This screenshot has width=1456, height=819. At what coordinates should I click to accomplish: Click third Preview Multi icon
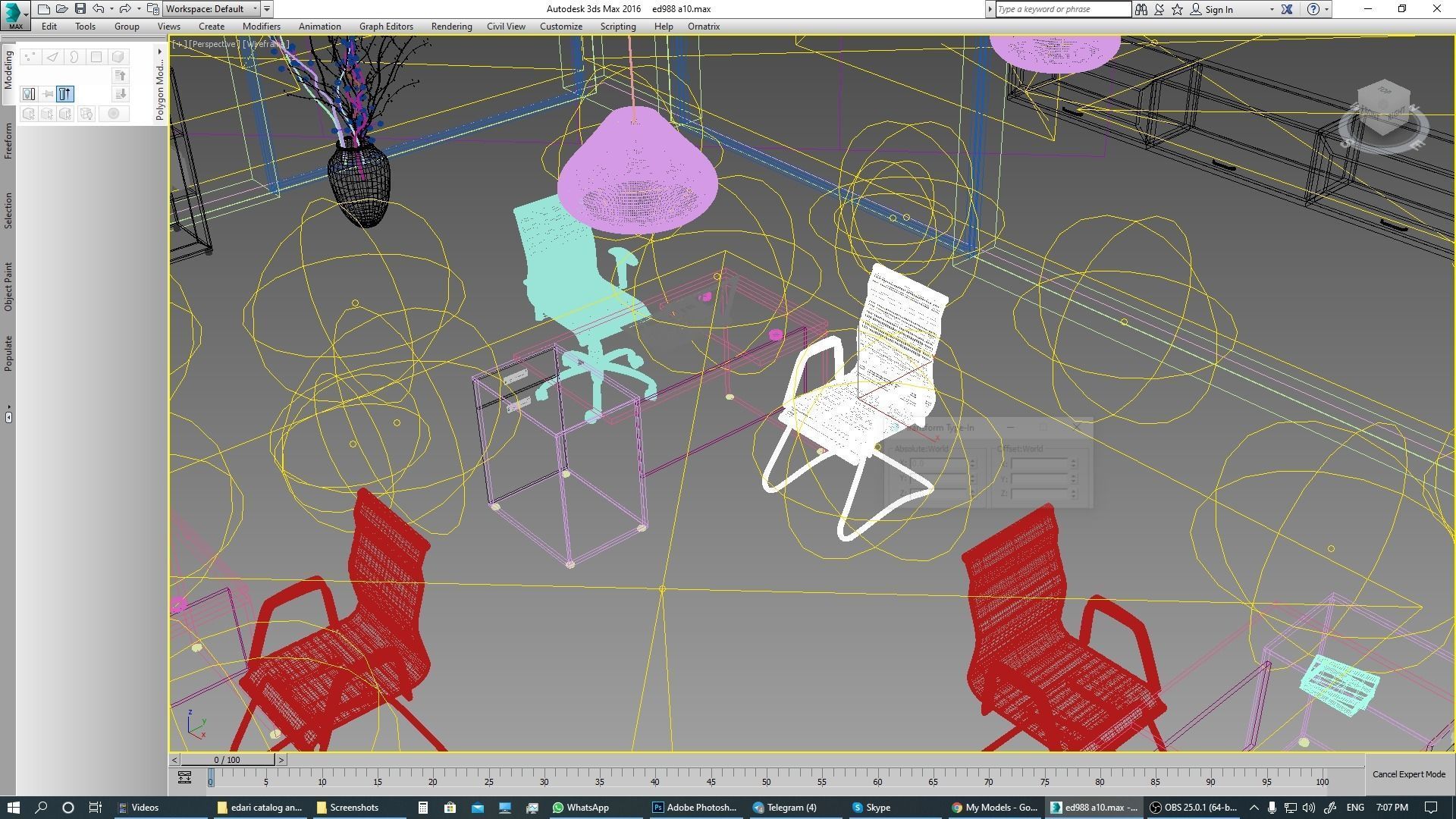[66, 114]
